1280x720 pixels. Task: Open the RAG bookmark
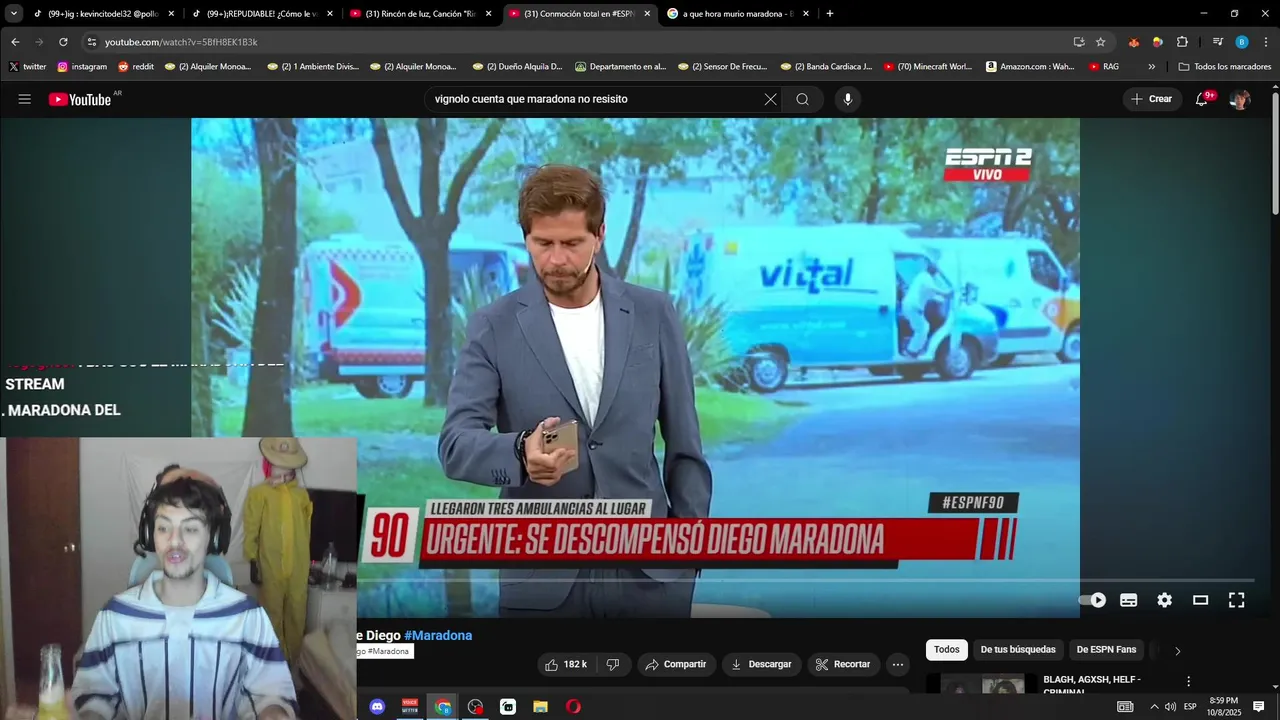point(1104,67)
